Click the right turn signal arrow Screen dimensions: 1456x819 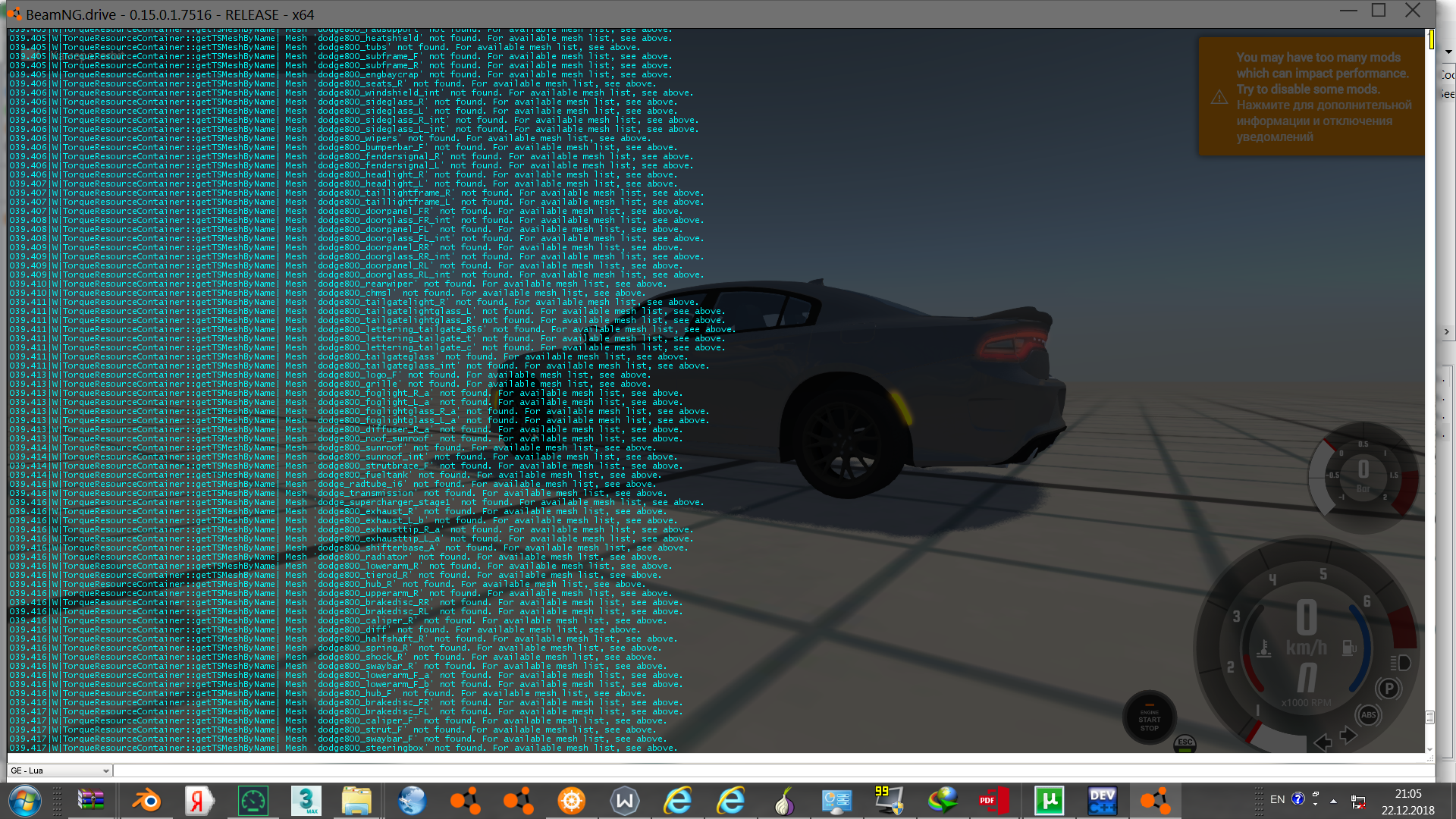coord(1348,734)
